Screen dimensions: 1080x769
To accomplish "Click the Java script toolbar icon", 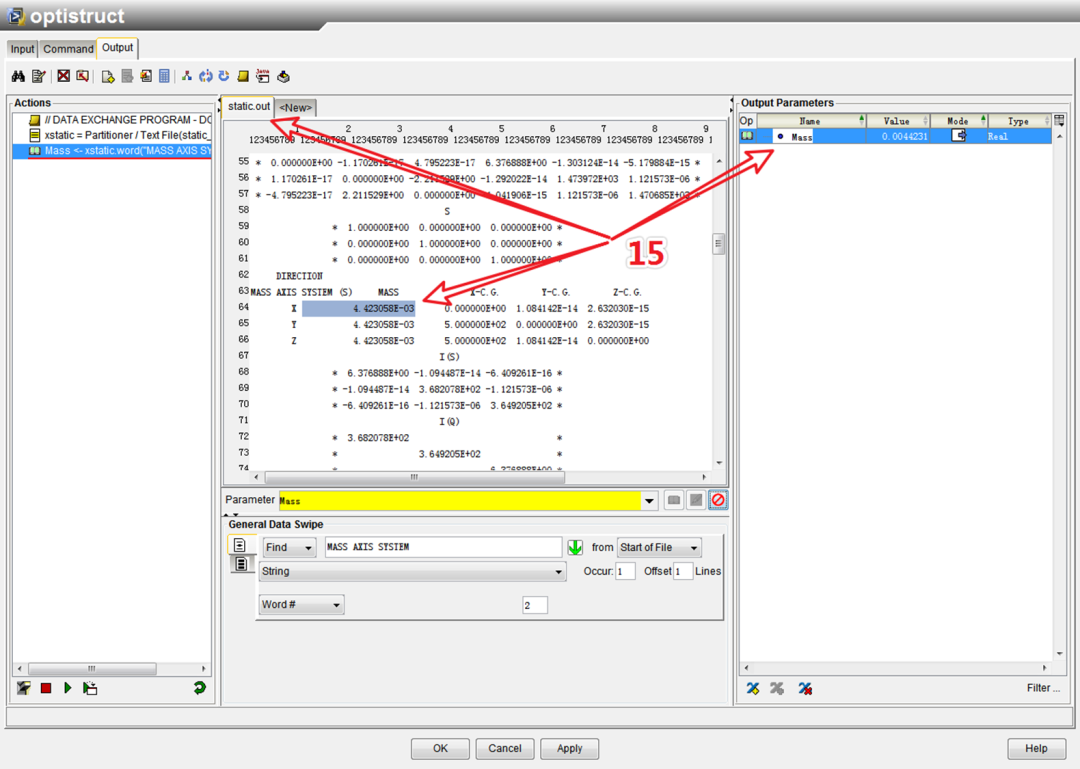I will [262, 76].
